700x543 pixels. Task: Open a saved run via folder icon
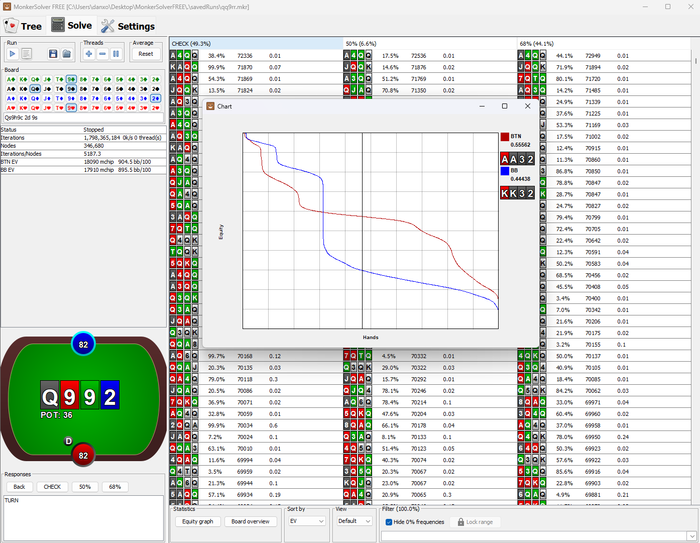(67, 54)
